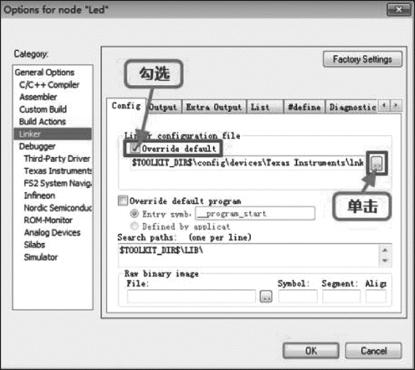Switch to the Output tab
The height and width of the screenshot is (370, 415).
click(164, 107)
